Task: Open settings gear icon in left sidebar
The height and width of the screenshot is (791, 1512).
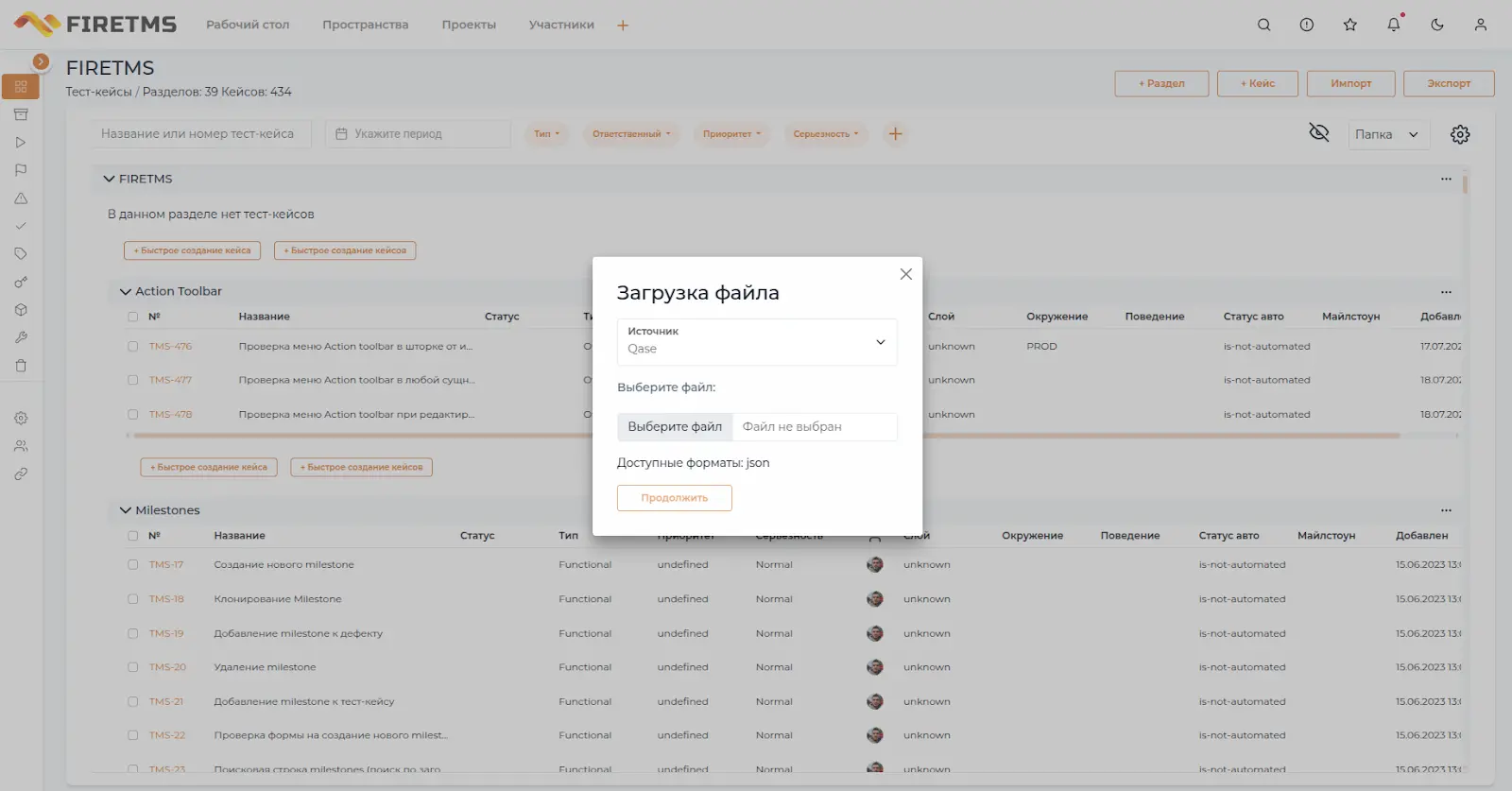Action: tap(21, 418)
